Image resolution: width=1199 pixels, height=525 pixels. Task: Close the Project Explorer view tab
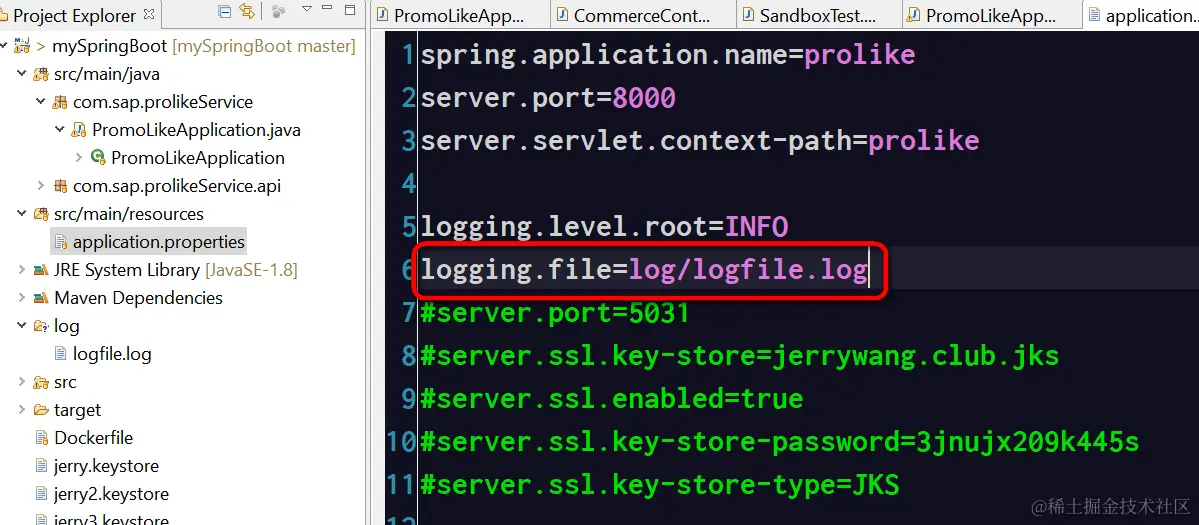(x=149, y=14)
